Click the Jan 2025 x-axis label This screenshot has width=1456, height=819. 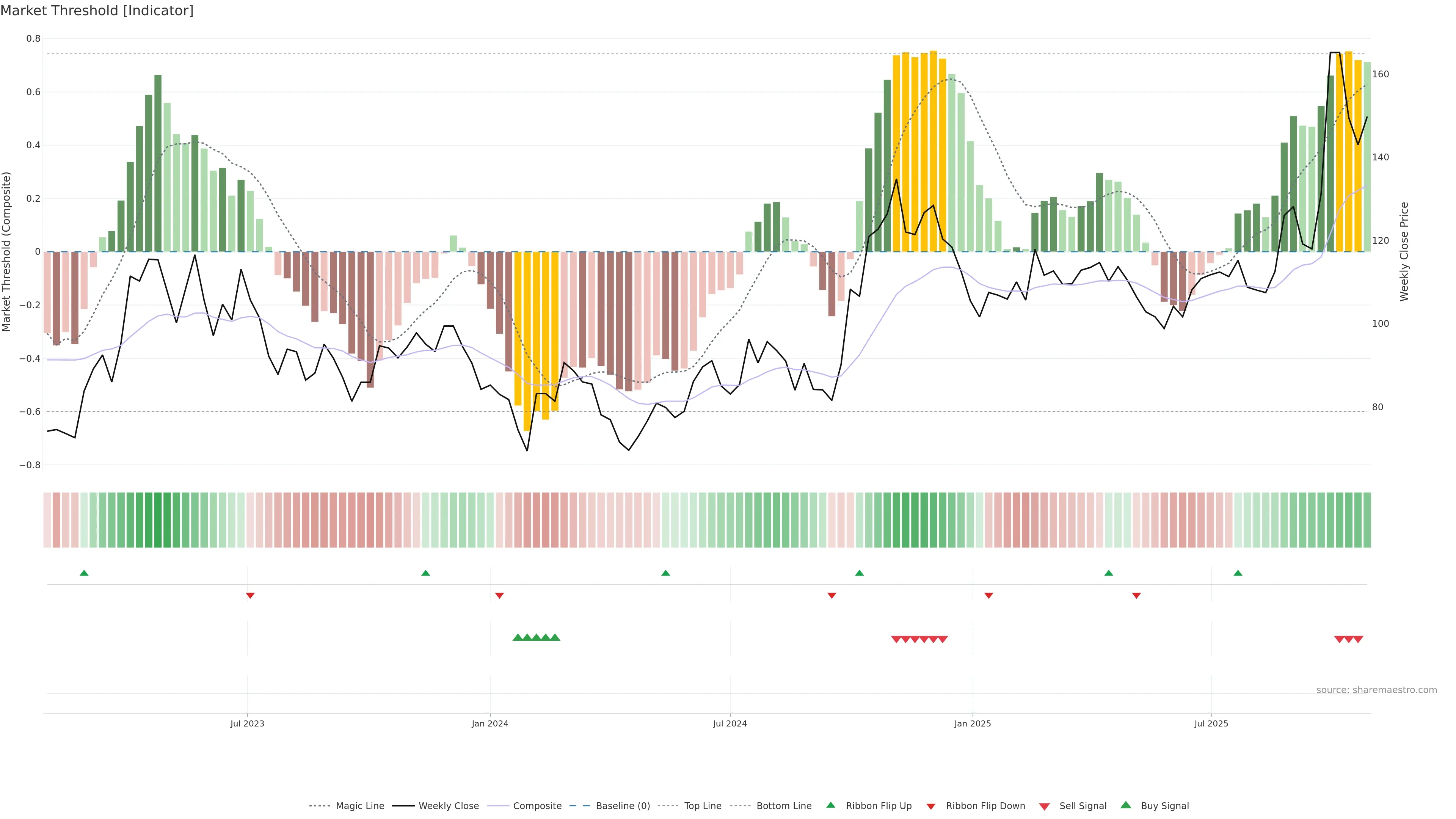[972, 723]
